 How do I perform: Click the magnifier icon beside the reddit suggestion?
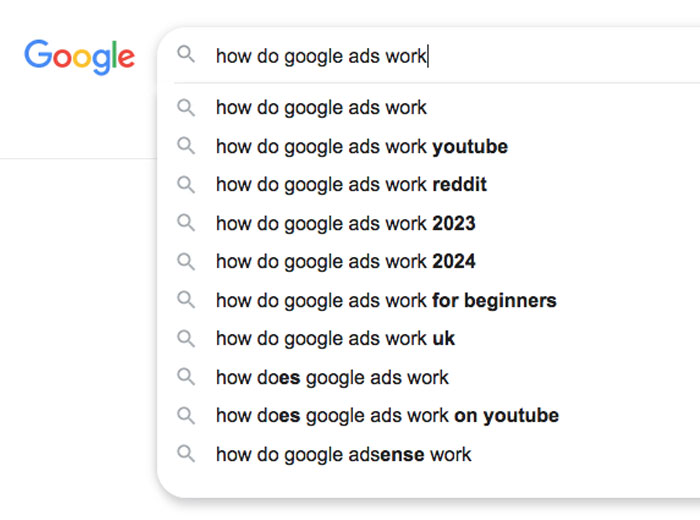186,184
